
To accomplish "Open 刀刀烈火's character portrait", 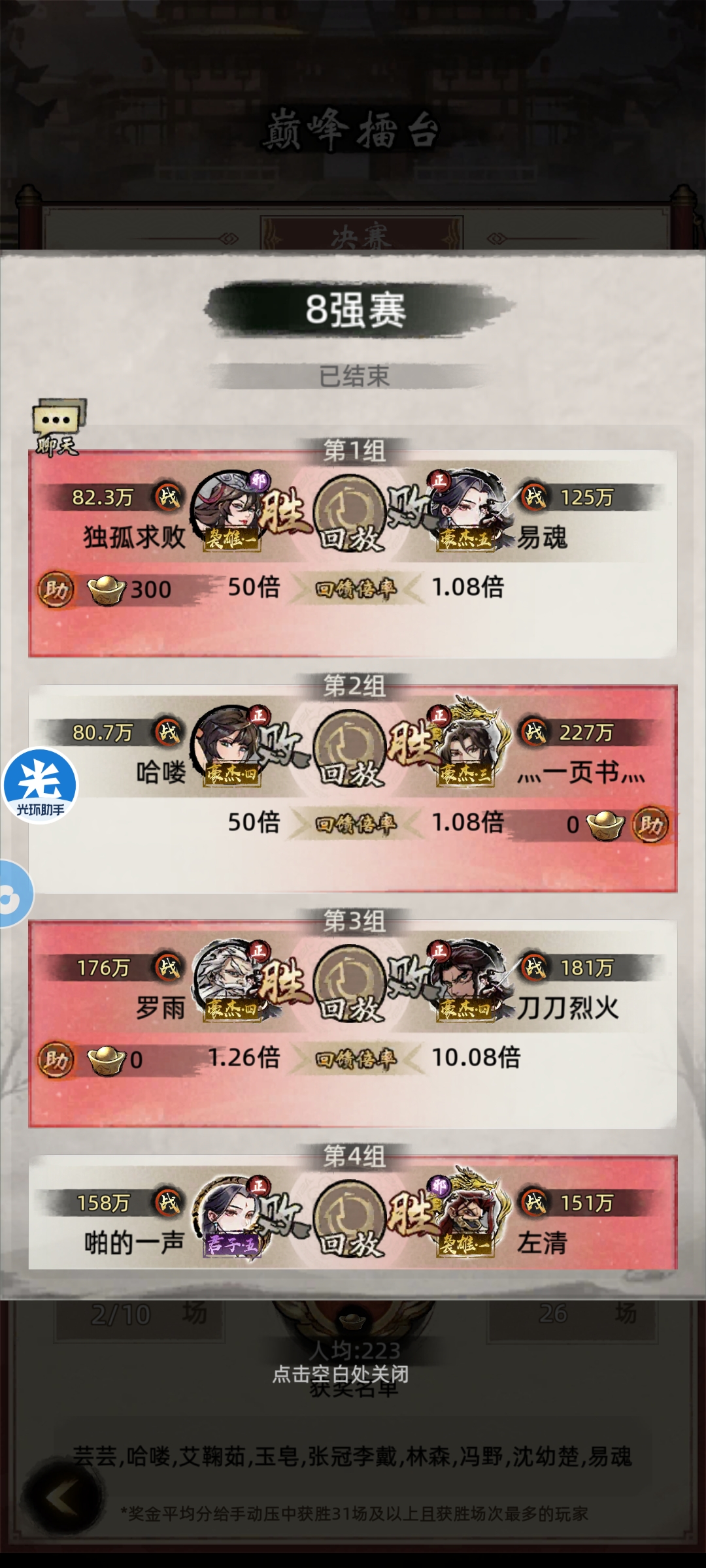I will [465, 981].
